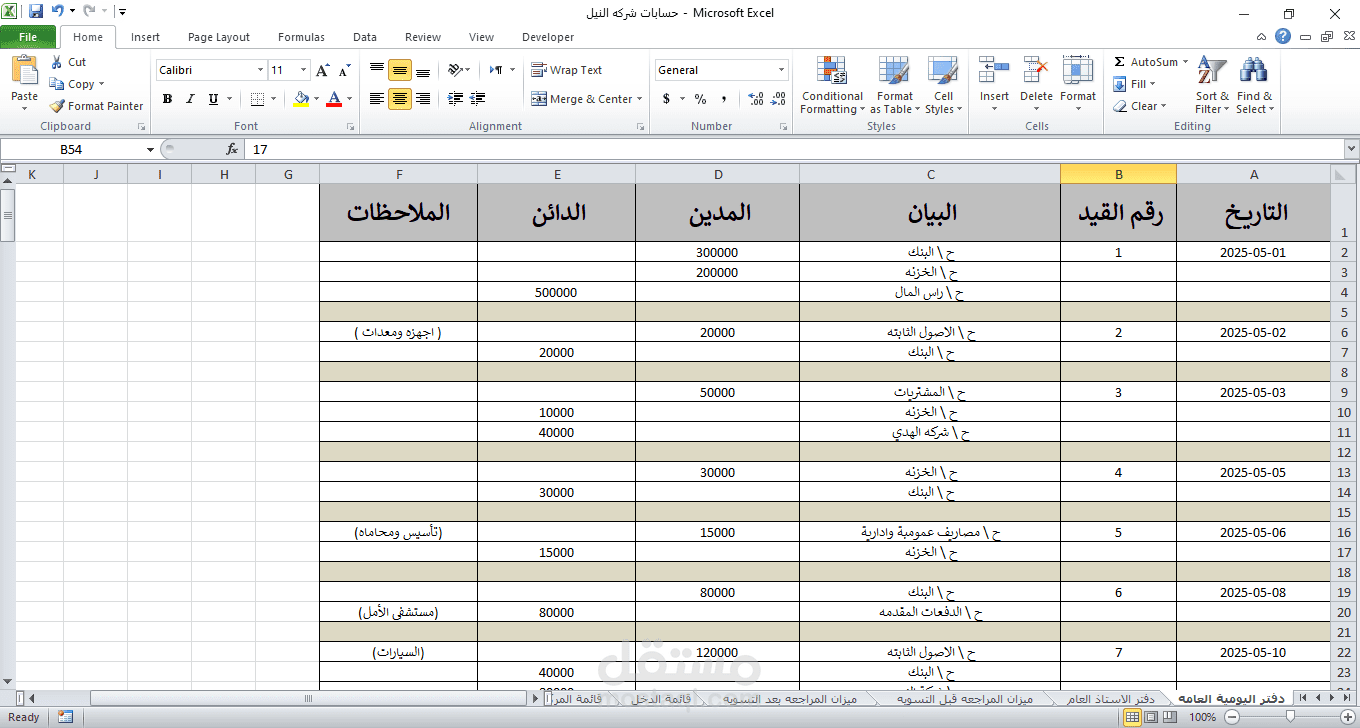1360x728 pixels.
Task: Open the font name Calibri dropdown
Action: coord(260,70)
